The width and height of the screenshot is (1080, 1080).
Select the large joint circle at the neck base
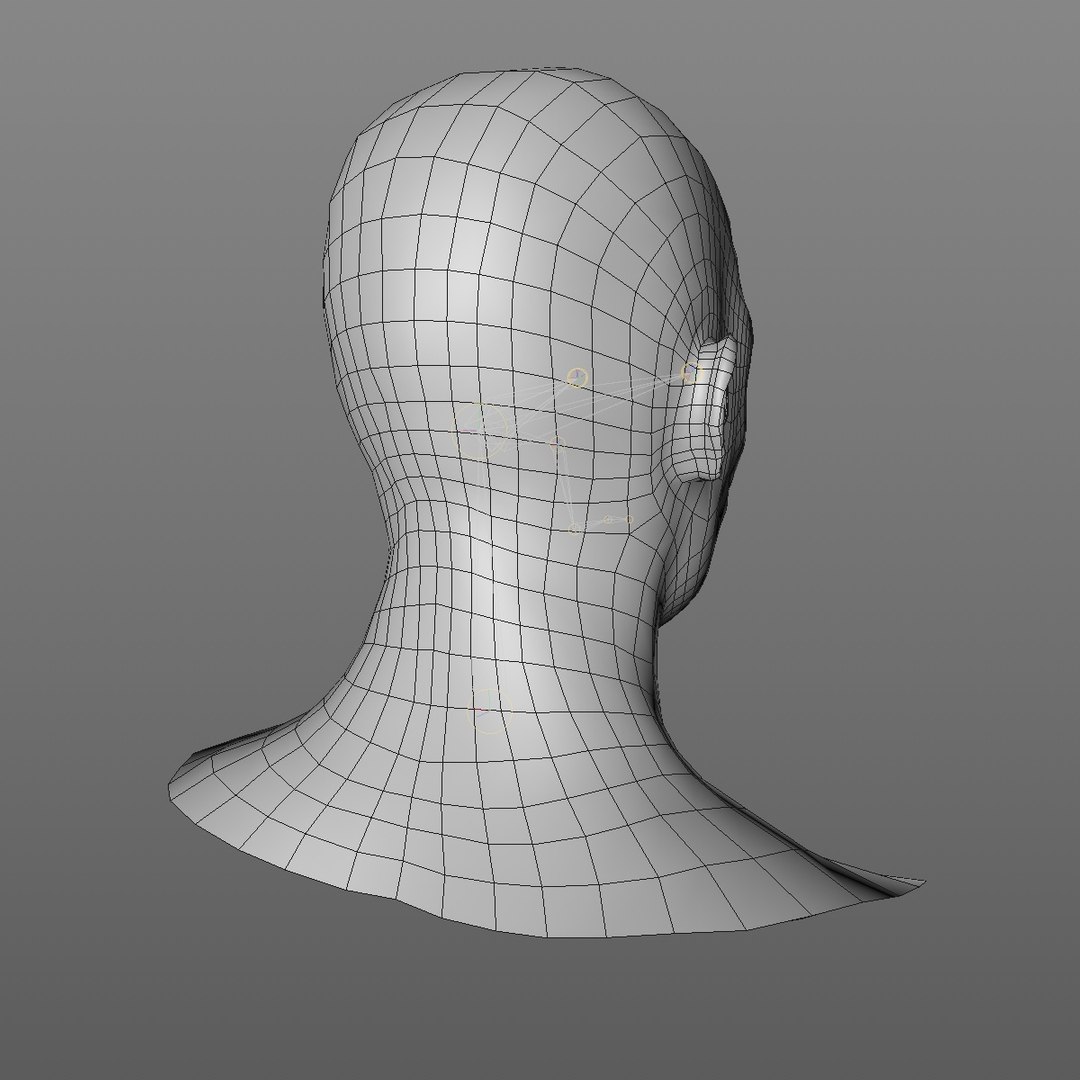click(488, 712)
